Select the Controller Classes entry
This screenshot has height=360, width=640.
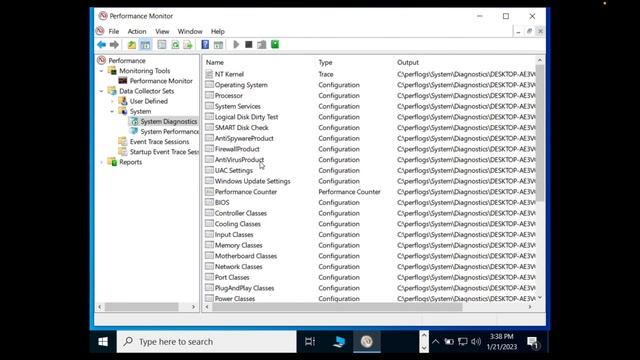tap(240, 213)
